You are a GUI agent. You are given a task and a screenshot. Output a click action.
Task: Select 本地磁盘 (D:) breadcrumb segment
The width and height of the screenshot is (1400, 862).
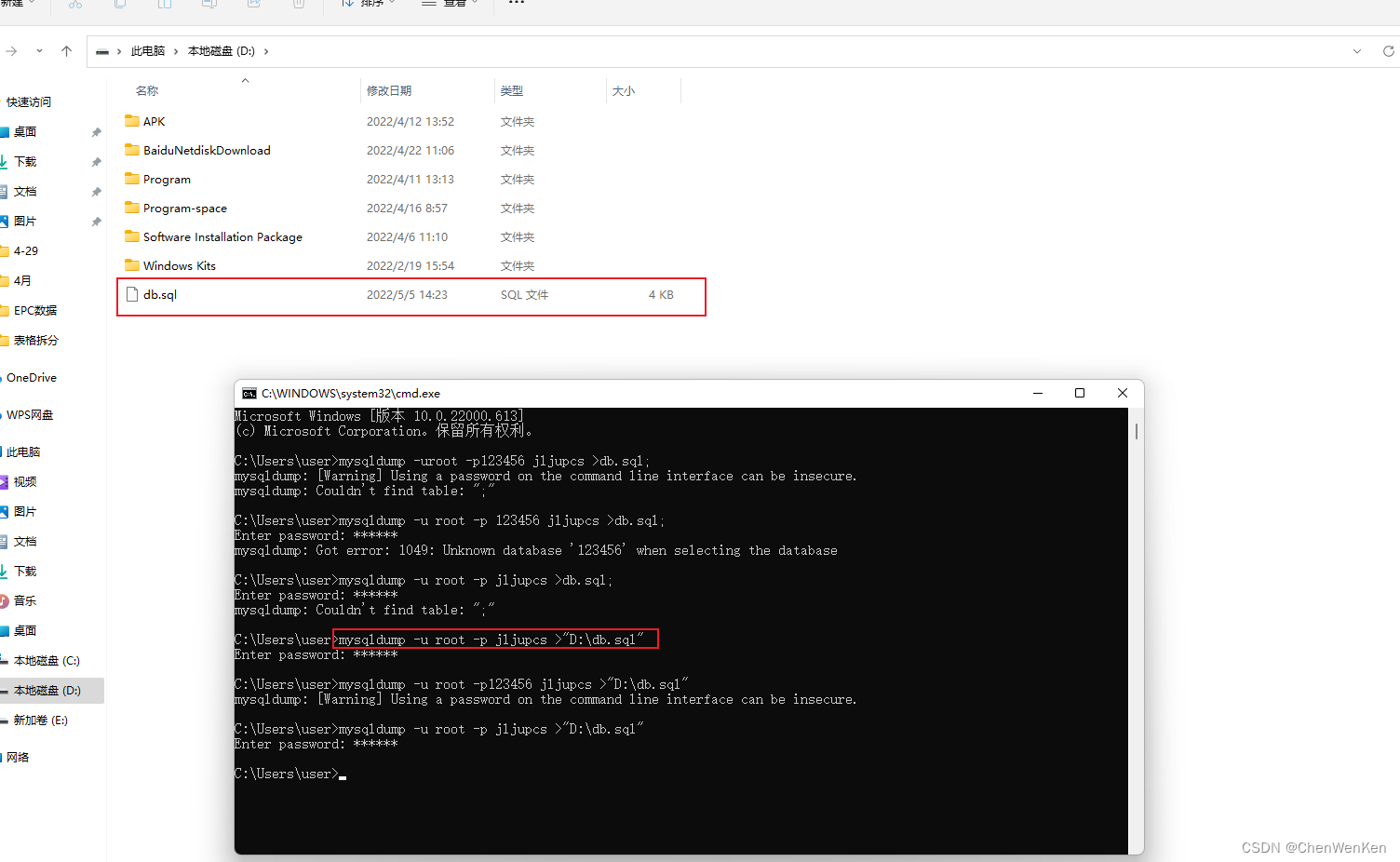point(222,51)
